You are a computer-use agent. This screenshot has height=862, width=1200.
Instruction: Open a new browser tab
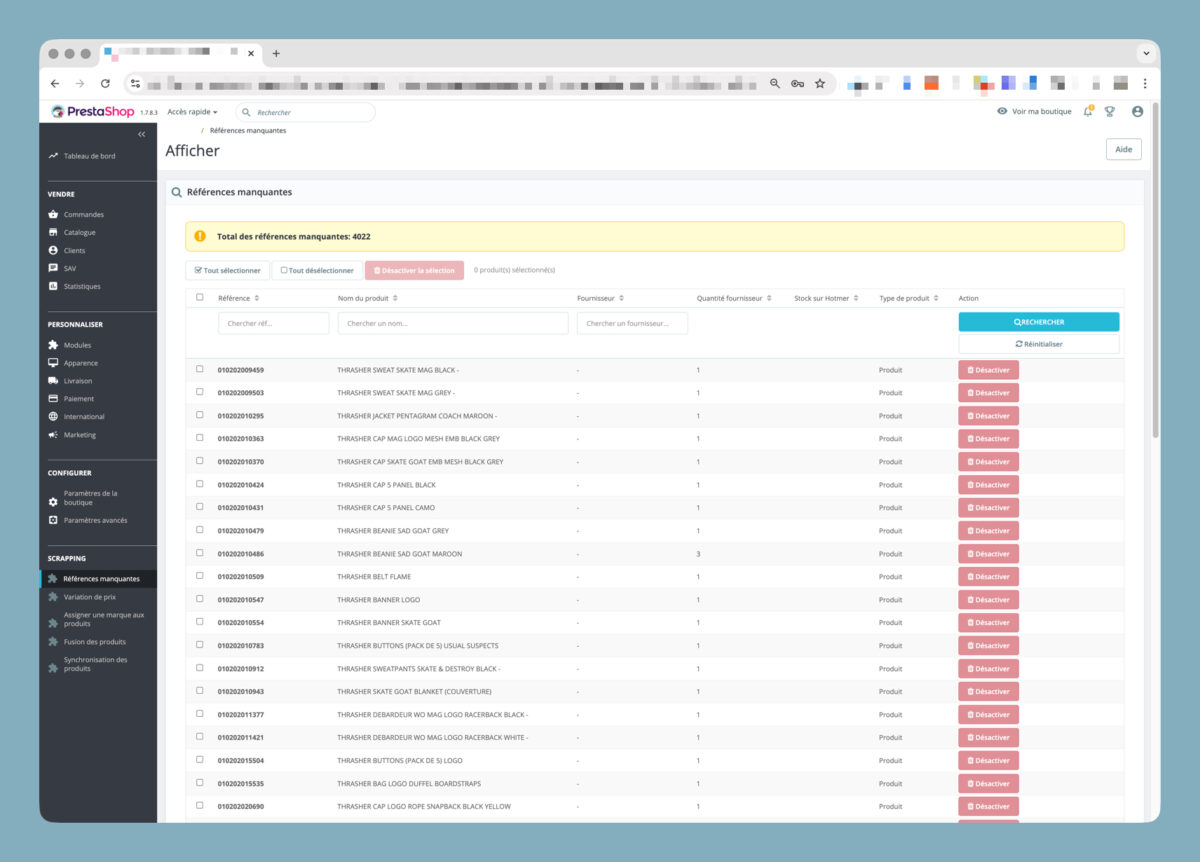tap(276, 54)
